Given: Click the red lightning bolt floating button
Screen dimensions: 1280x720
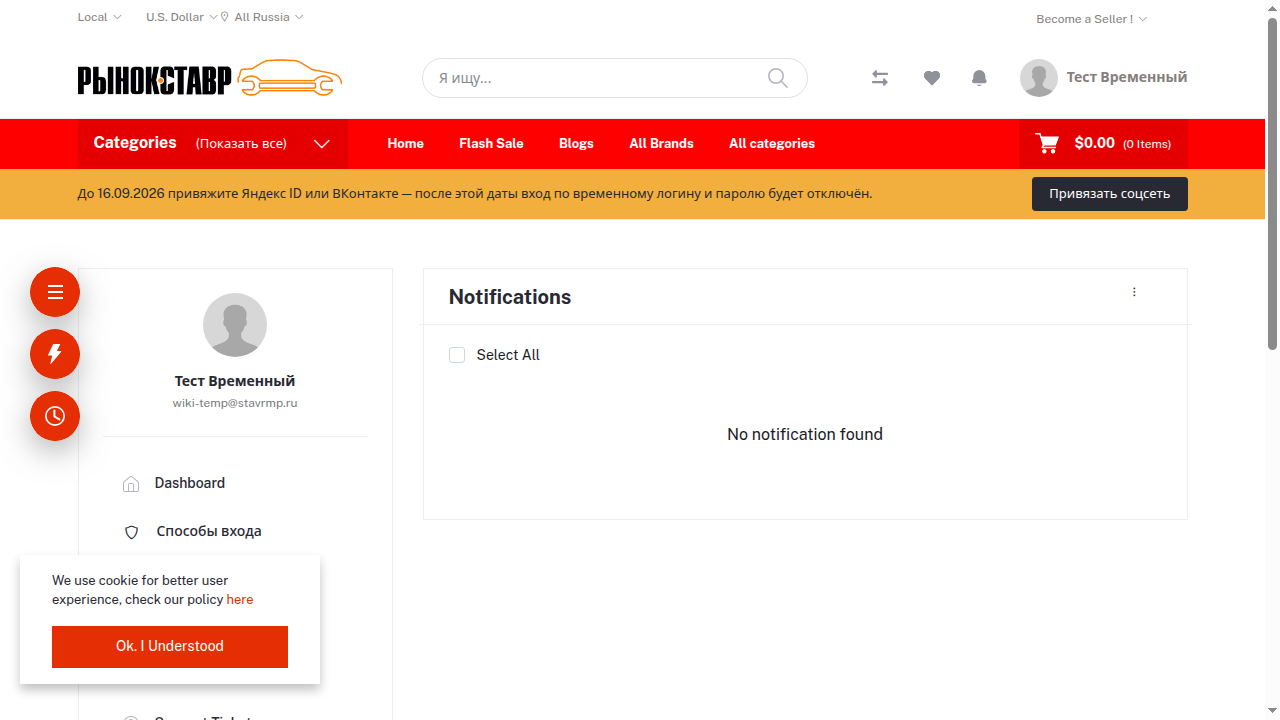Looking at the screenshot, I should tap(55, 354).
